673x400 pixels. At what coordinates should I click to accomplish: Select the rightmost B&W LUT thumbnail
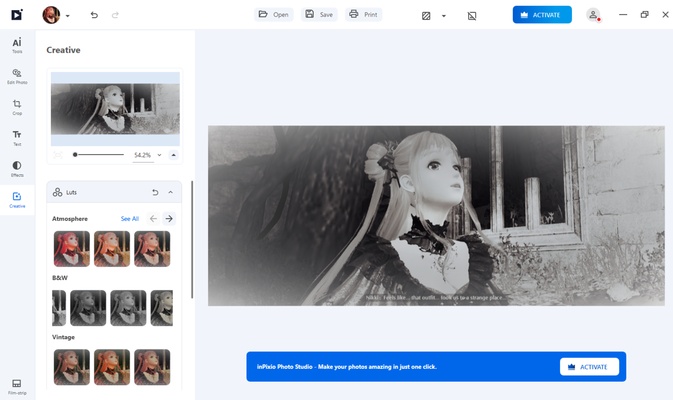point(162,308)
